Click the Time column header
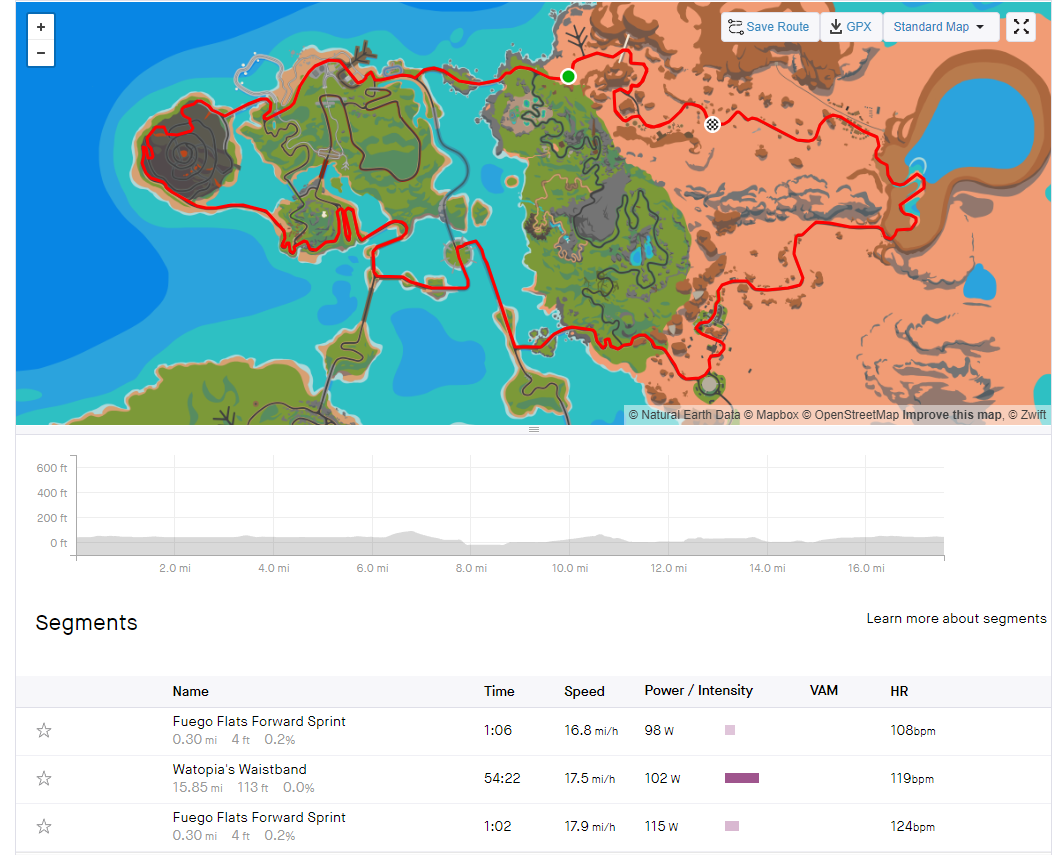Viewport: 1055px width, 855px height. pos(499,692)
